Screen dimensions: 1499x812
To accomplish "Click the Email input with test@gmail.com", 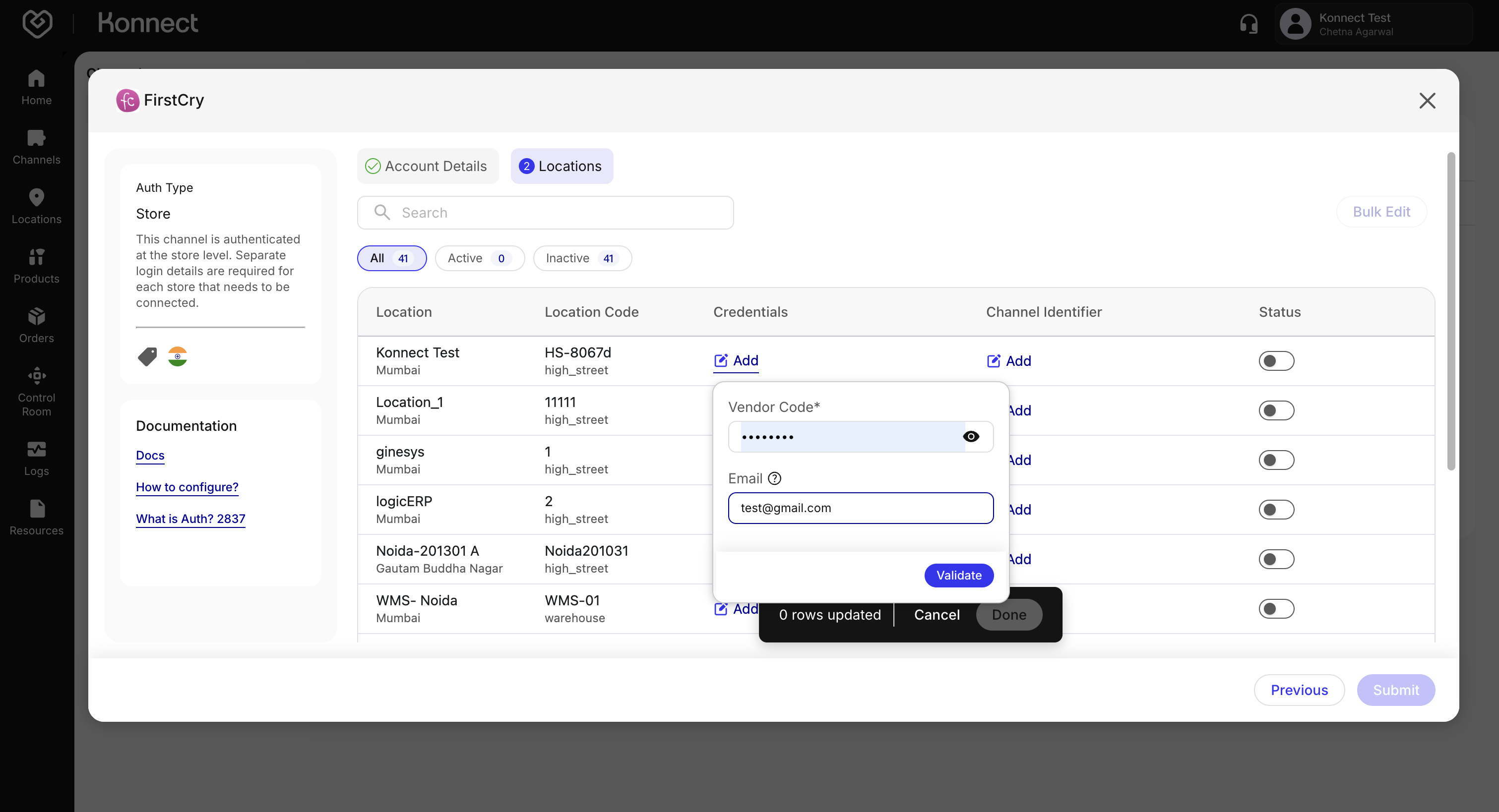I will [861, 508].
